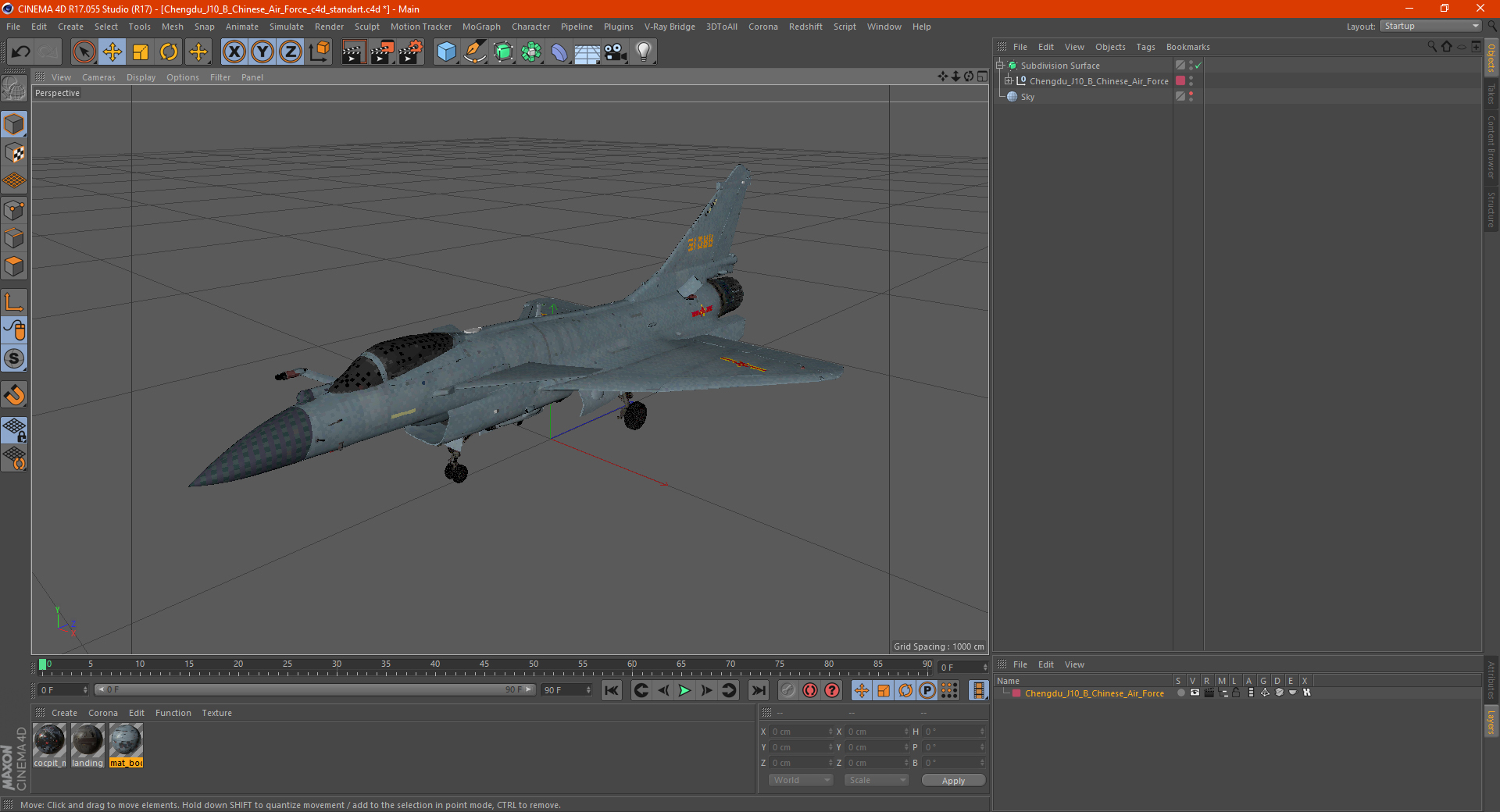
Task: Toggle Solo visibility for Chengdu layer
Action: point(1180,693)
